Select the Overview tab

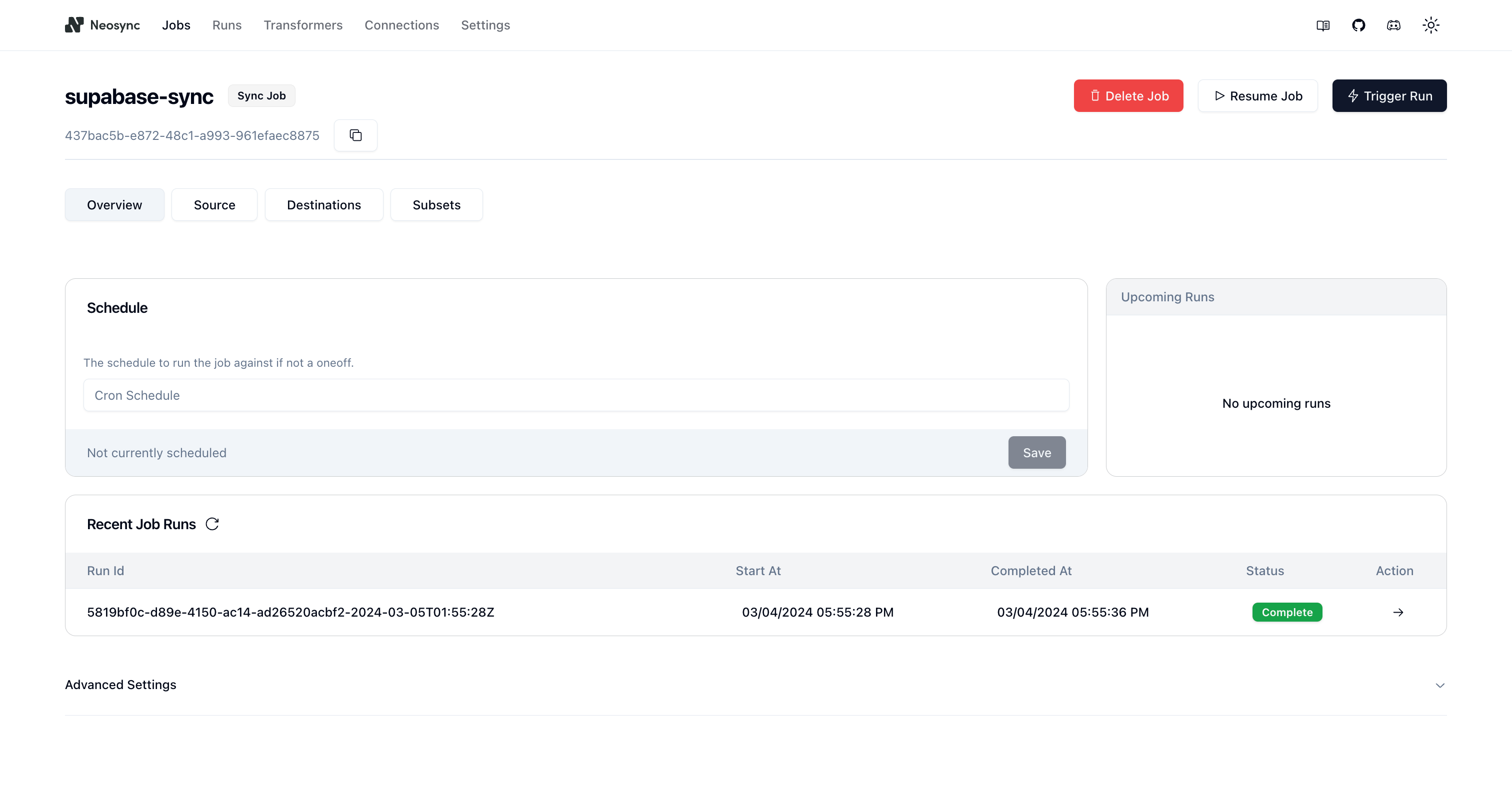(x=114, y=205)
